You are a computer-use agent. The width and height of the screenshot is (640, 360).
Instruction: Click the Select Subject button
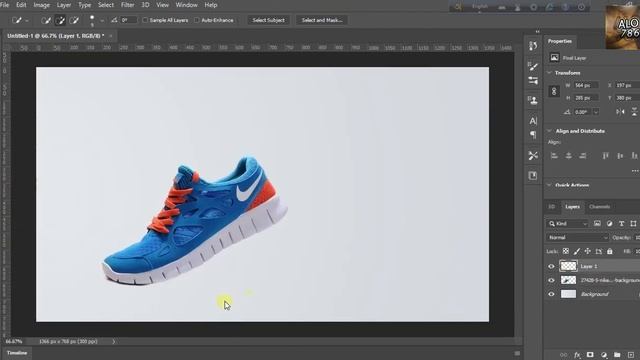pyautogui.click(x=269, y=20)
